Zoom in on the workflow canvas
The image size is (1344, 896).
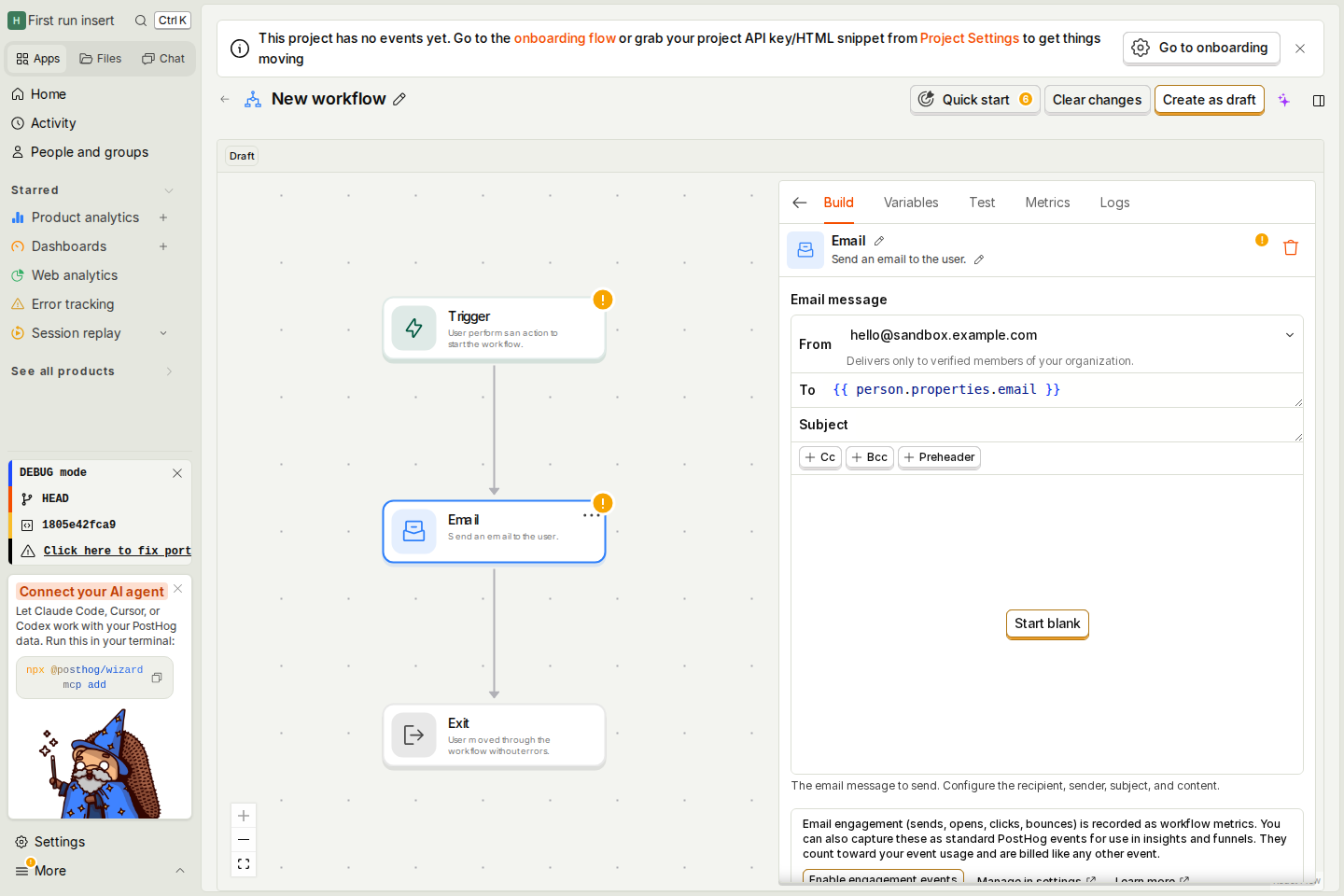pyautogui.click(x=244, y=816)
